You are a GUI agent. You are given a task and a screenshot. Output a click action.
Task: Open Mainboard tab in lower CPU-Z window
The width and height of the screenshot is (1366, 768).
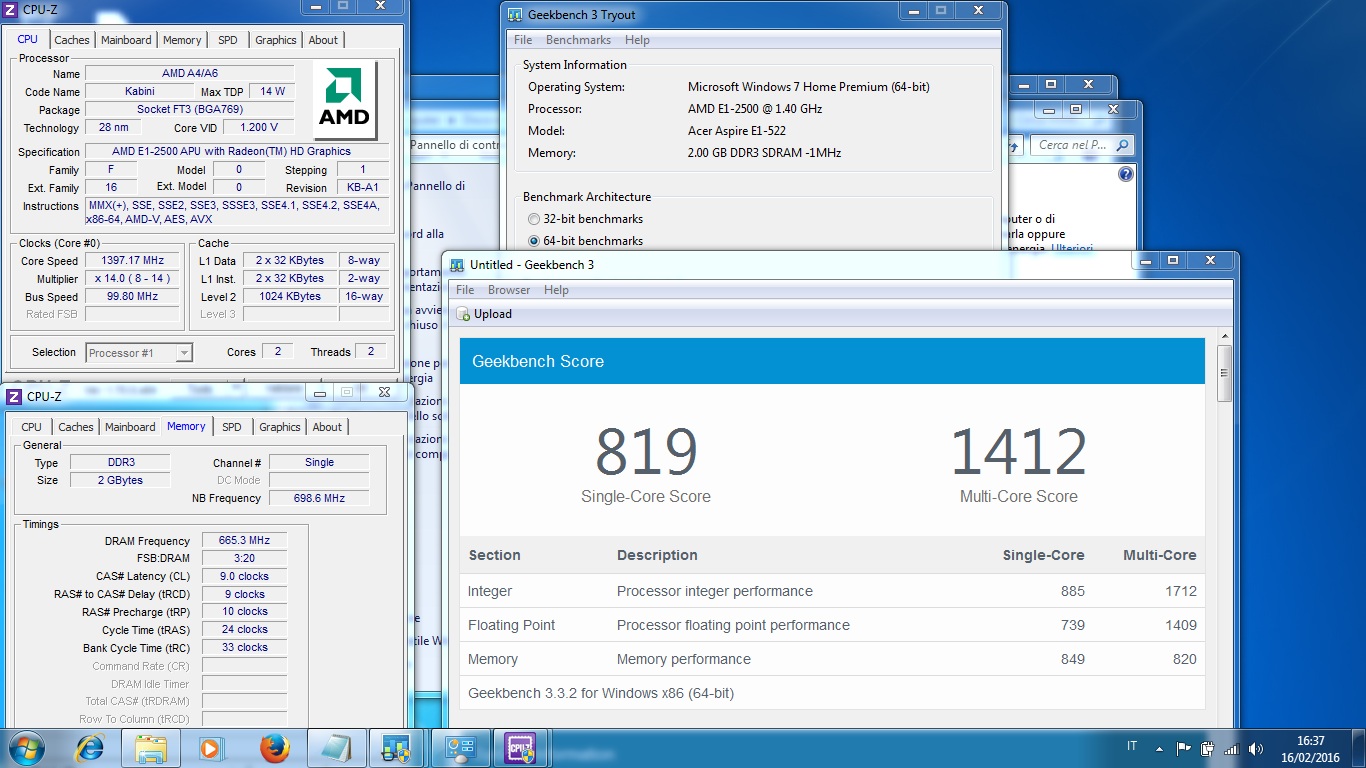[130, 427]
